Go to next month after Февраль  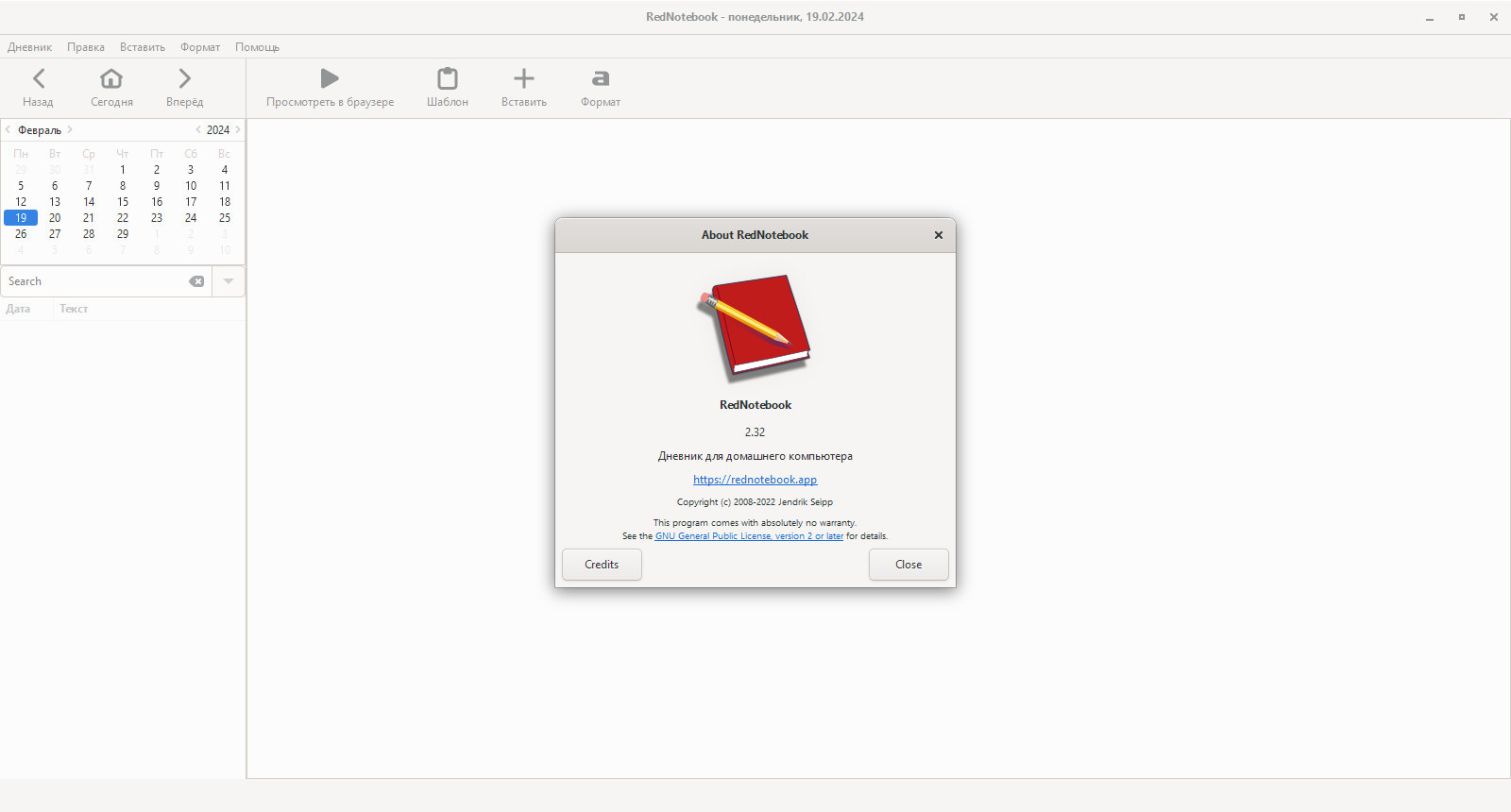click(70, 130)
